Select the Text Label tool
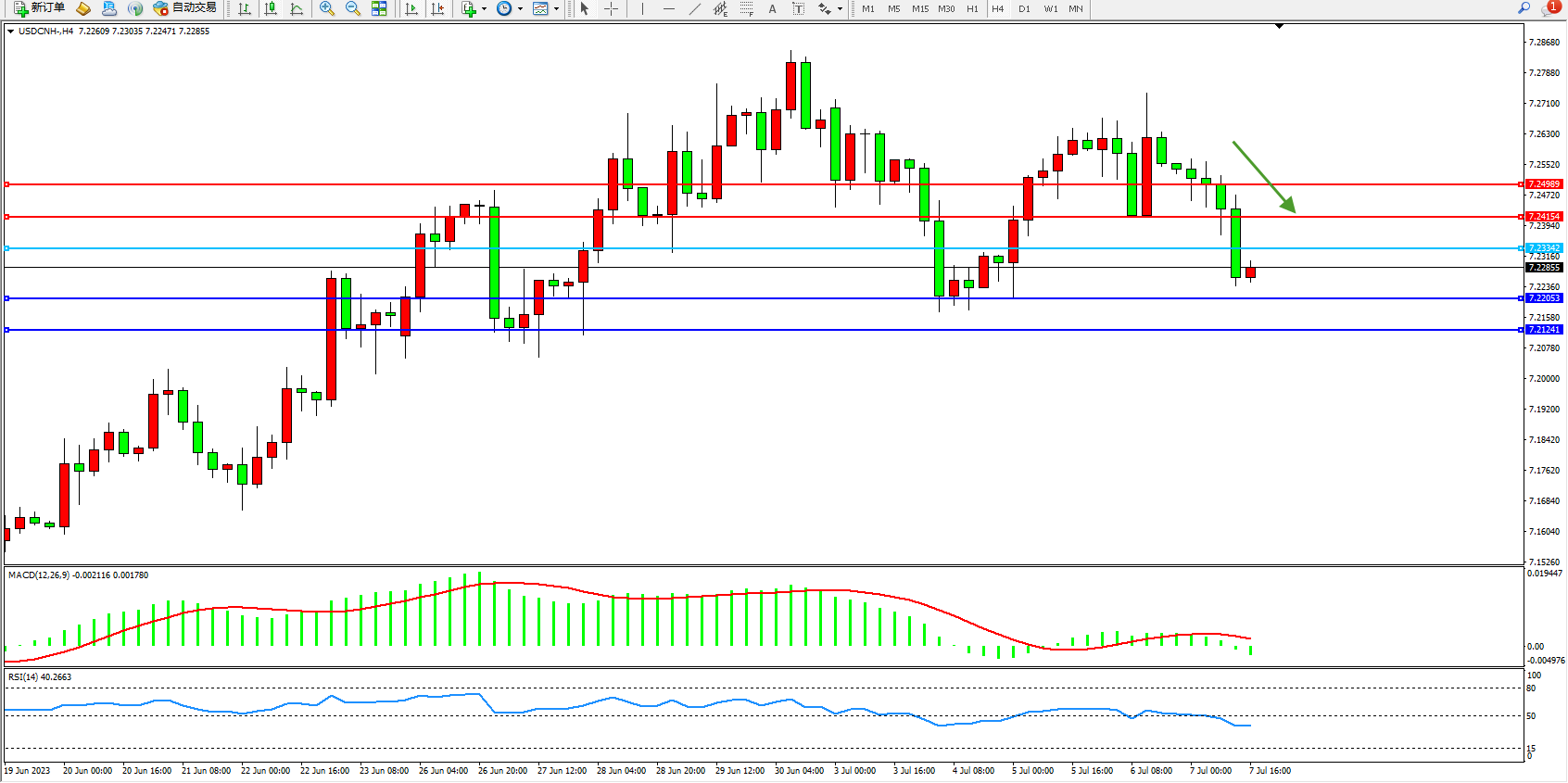The width and height of the screenshot is (1568, 783). tap(798, 8)
